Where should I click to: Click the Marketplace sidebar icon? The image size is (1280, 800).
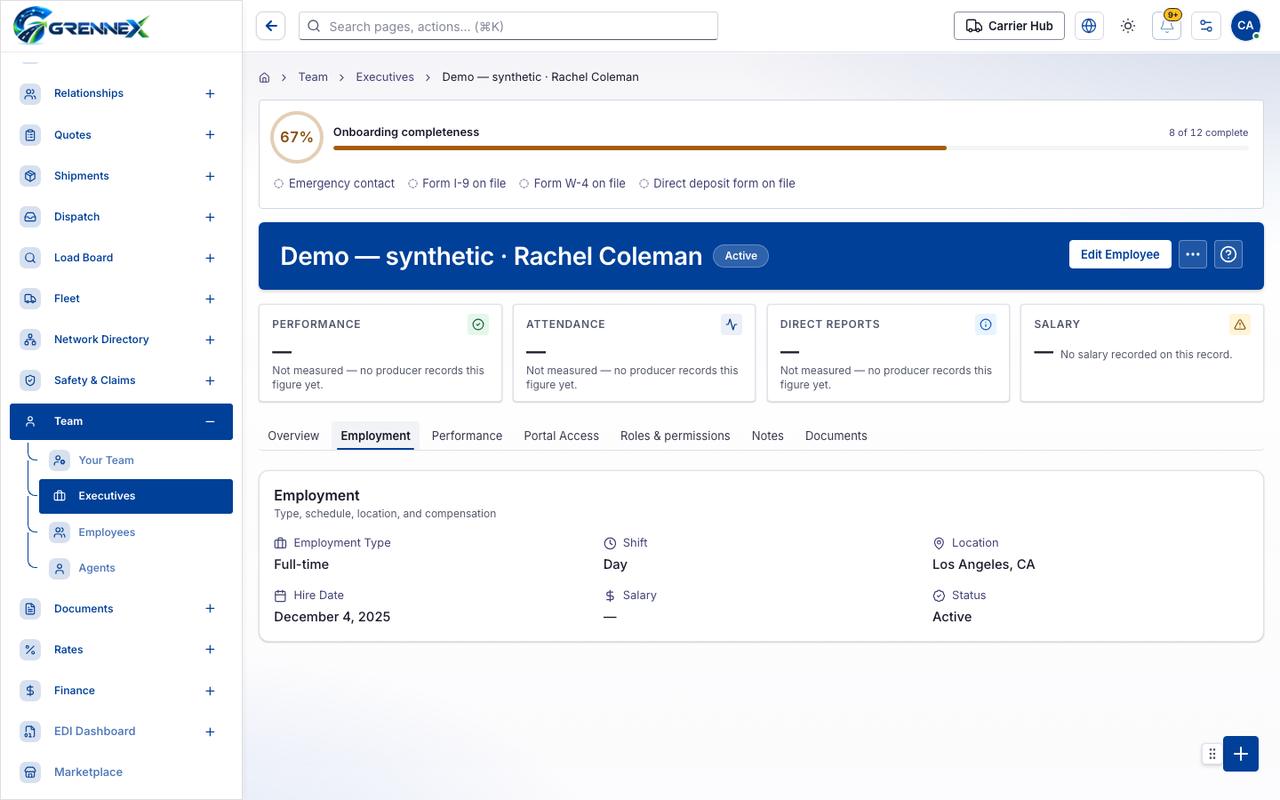coord(30,772)
